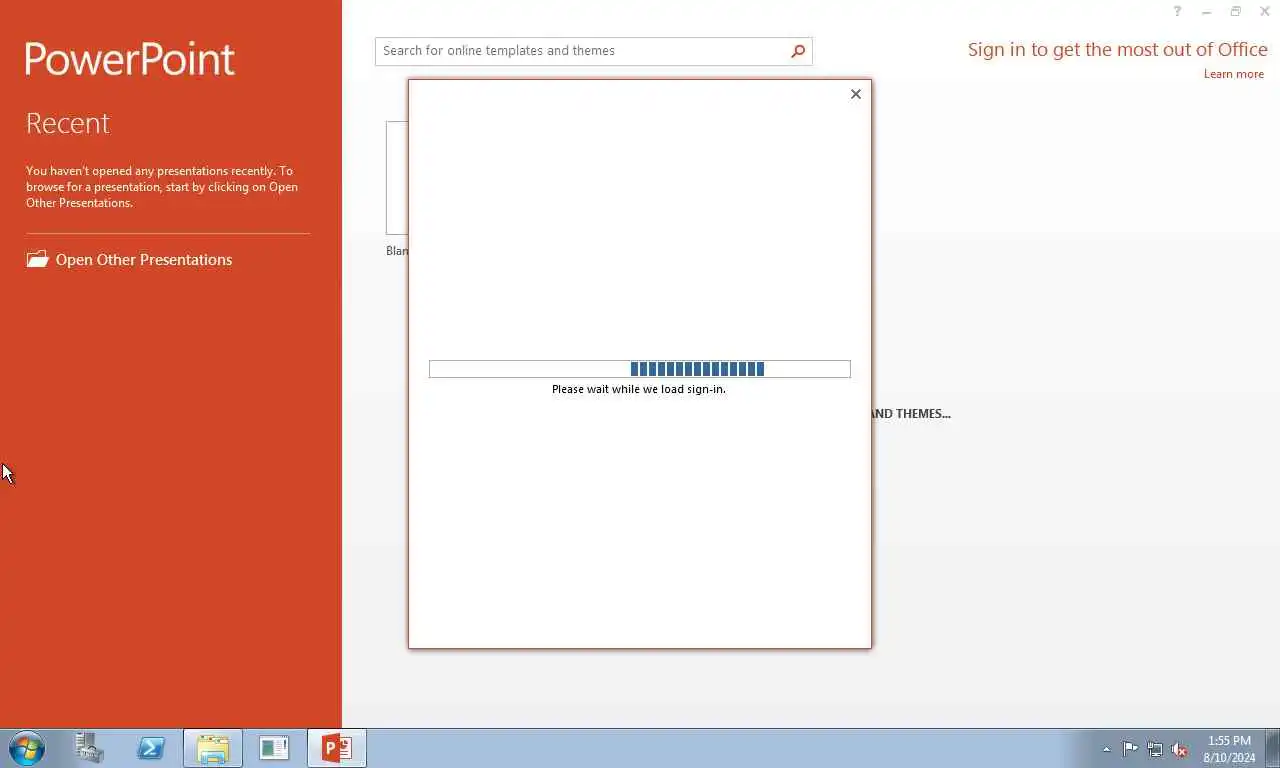Close the sign-in loading dialog
The height and width of the screenshot is (768, 1280).
[855, 94]
